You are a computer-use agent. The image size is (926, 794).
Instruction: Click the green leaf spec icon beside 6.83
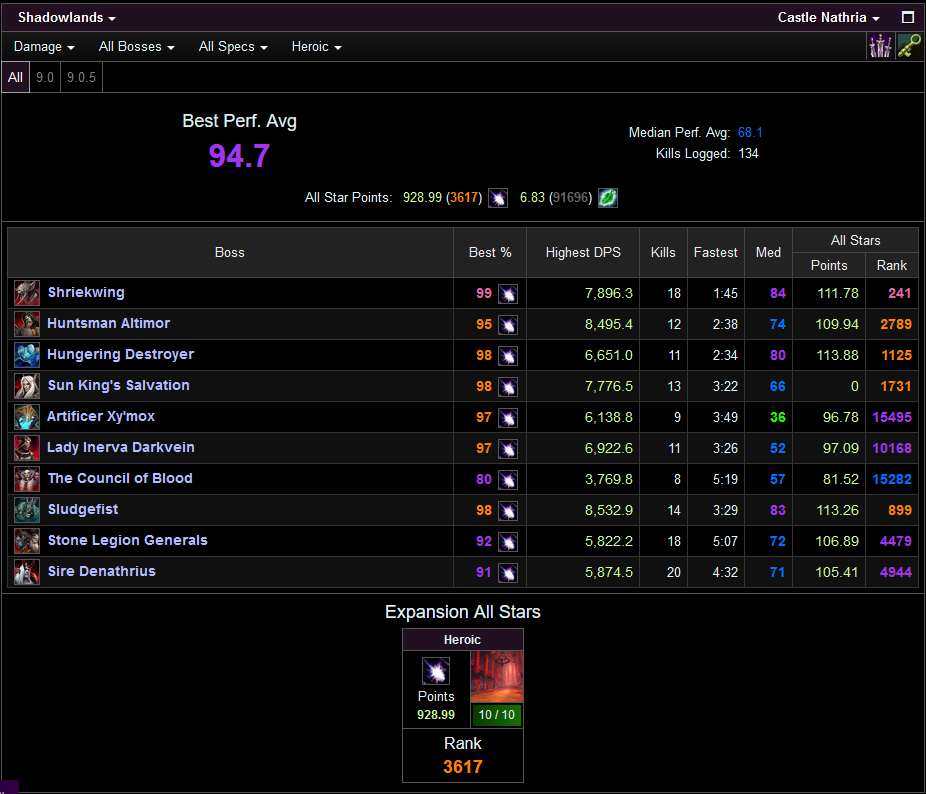[608, 198]
